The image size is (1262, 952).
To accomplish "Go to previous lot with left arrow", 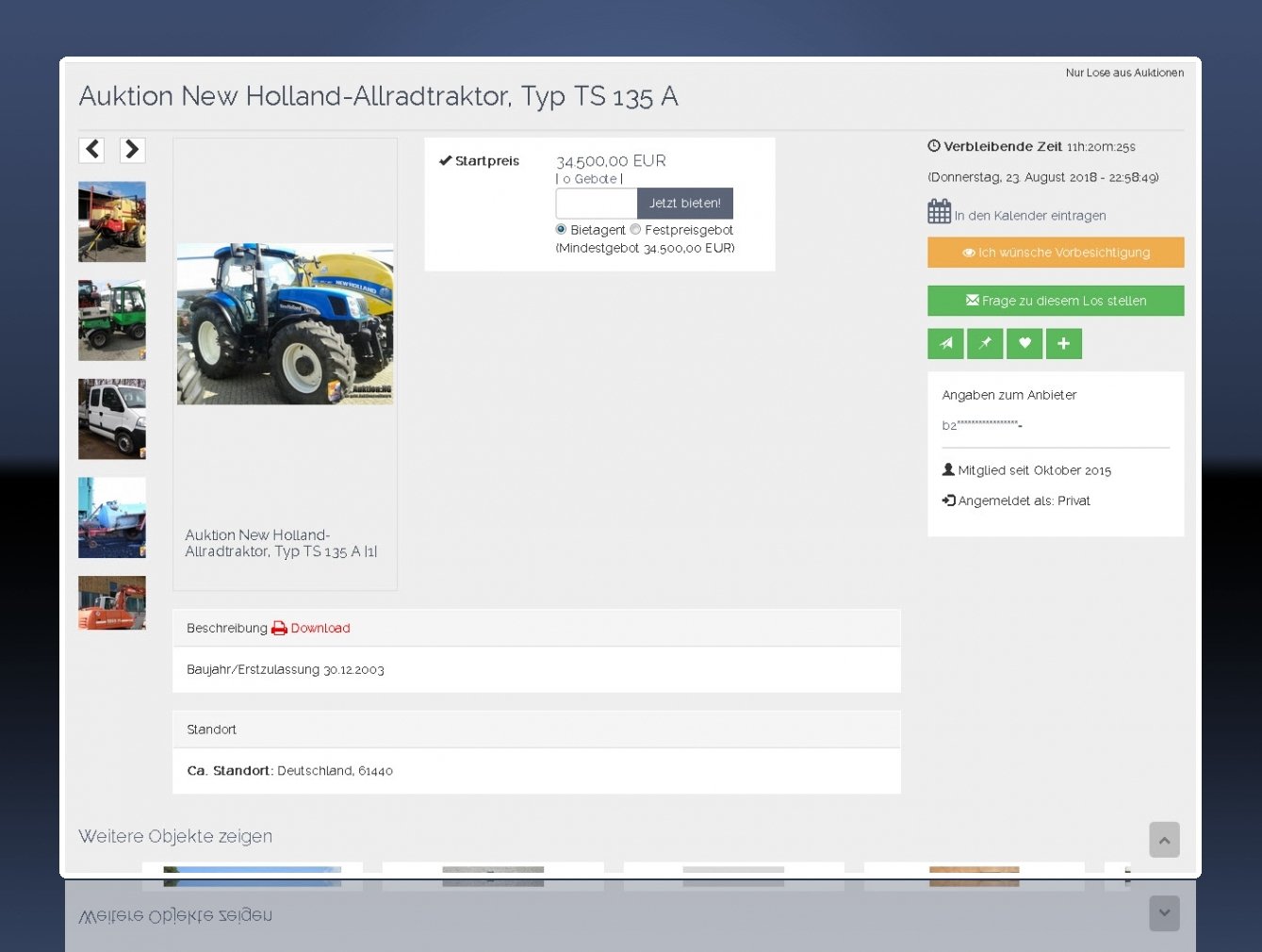I will [91, 150].
